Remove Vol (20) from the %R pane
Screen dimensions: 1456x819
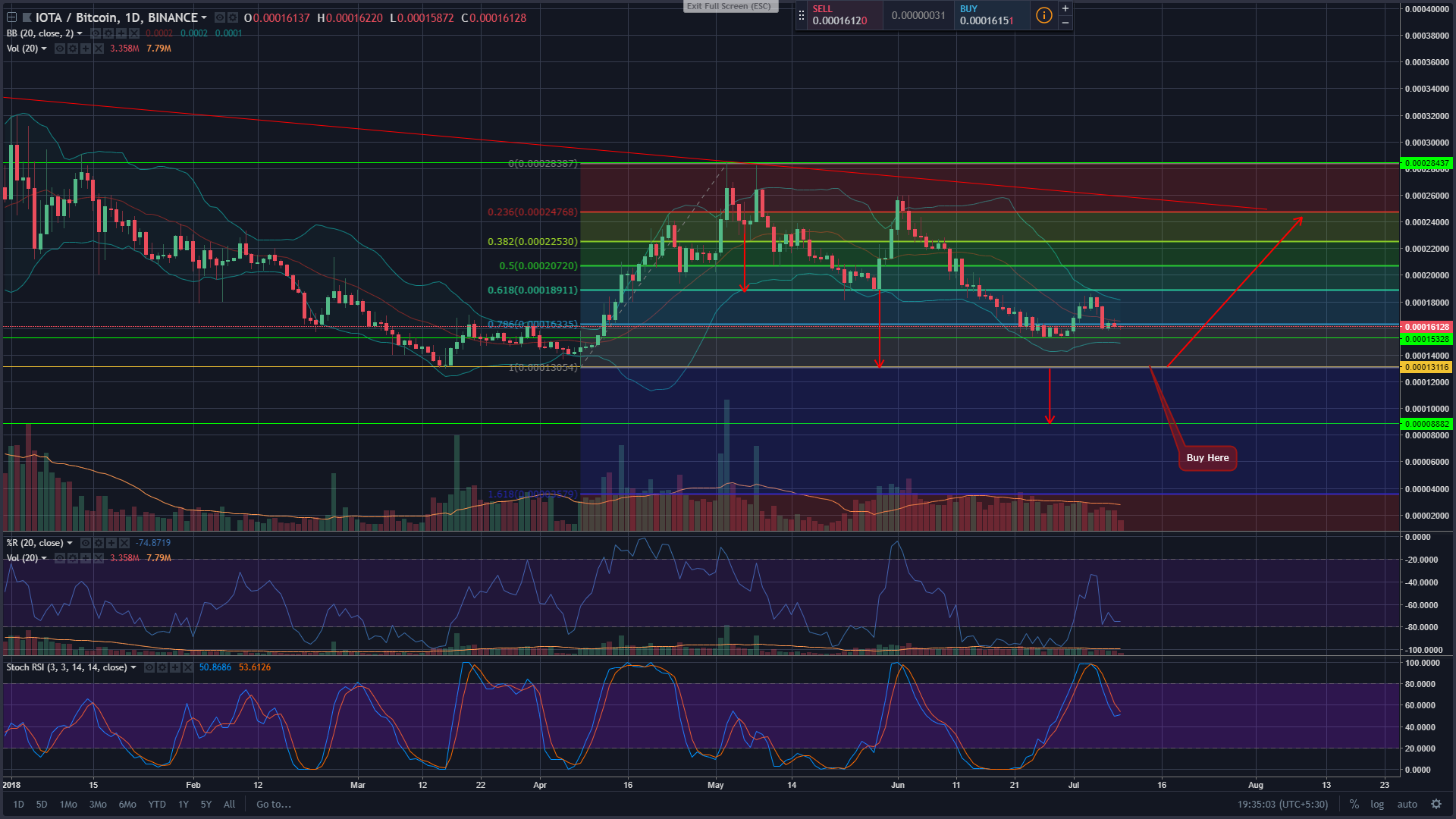pos(99,558)
